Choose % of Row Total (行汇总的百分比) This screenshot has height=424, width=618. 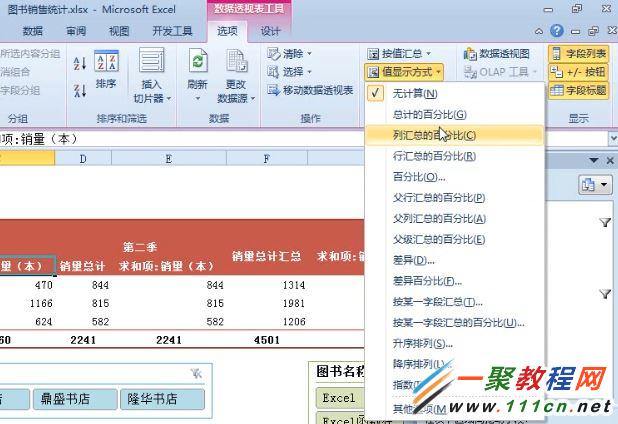455,156
